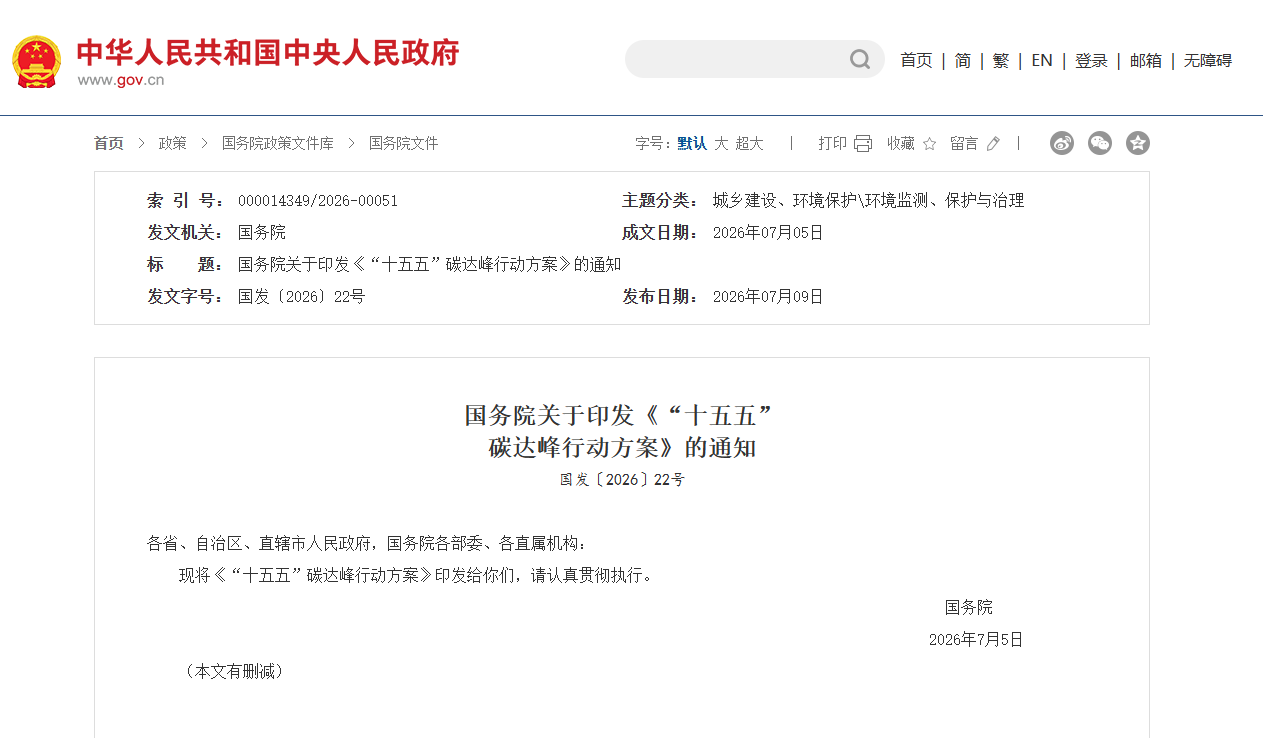Select issuing agency value 国务院
The height and width of the screenshot is (738, 1263).
262,233
